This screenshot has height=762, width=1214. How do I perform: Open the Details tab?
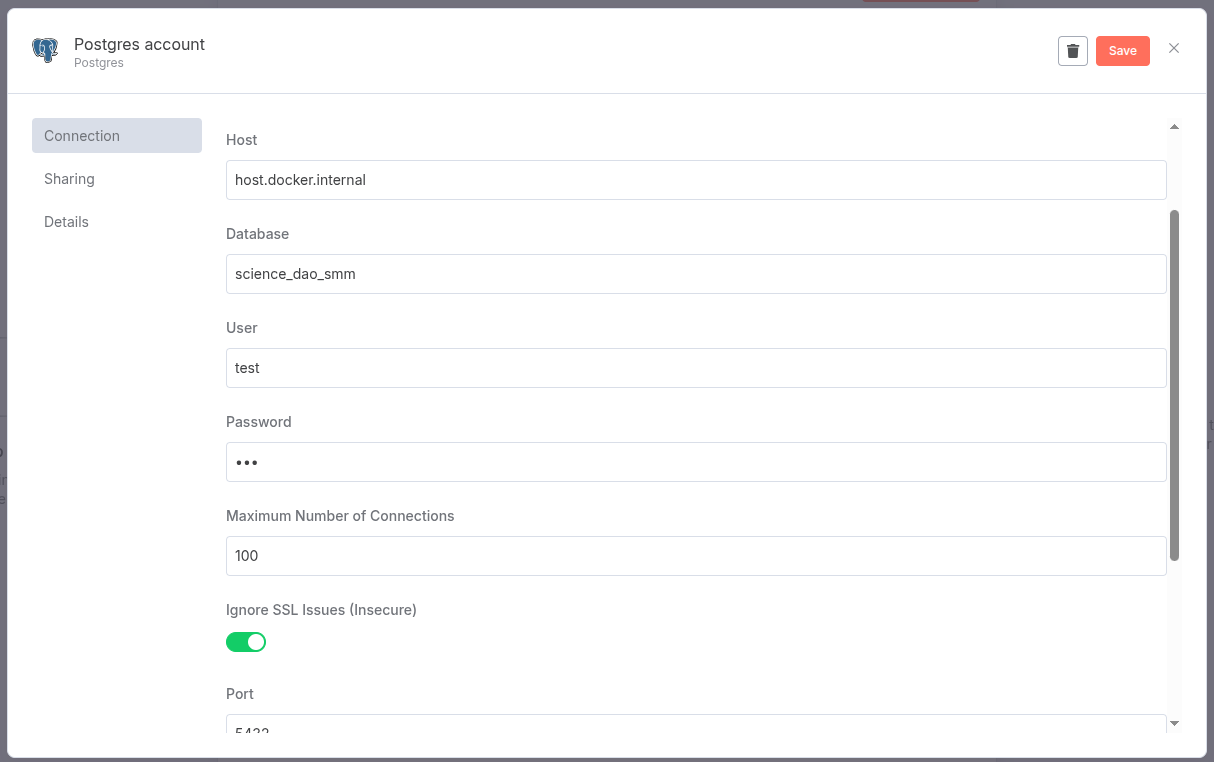[x=67, y=222]
